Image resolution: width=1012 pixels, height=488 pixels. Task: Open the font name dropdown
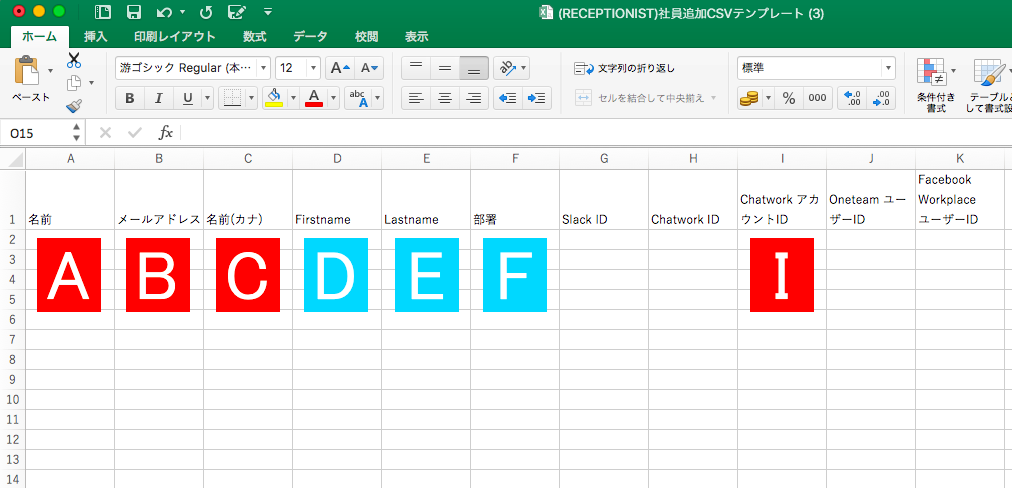click(x=263, y=68)
